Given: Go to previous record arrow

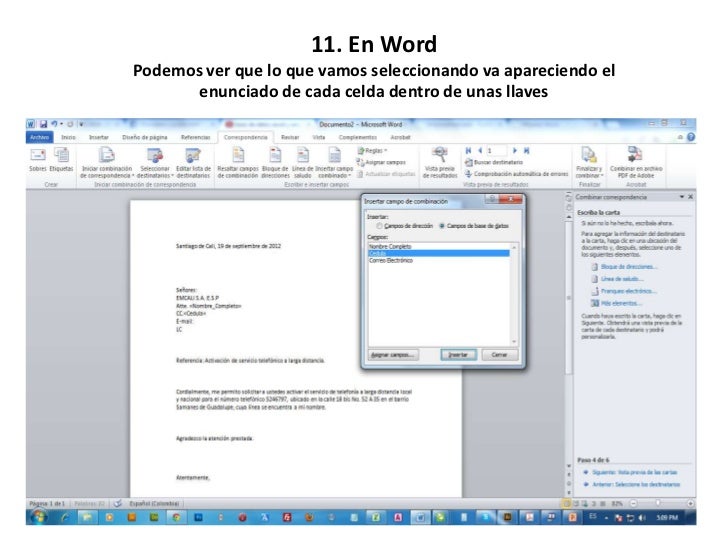Looking at the screenshot, I should [480, 150].
